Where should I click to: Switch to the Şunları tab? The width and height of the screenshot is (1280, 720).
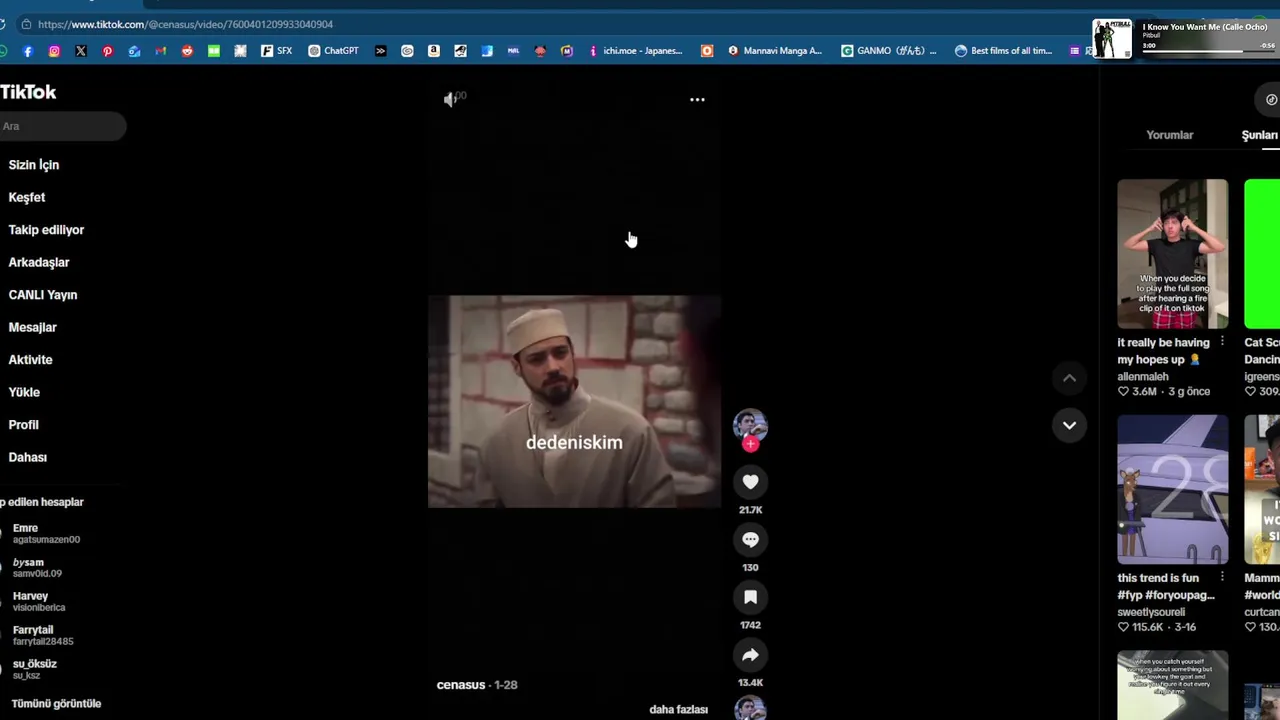tap(1260, 135)
